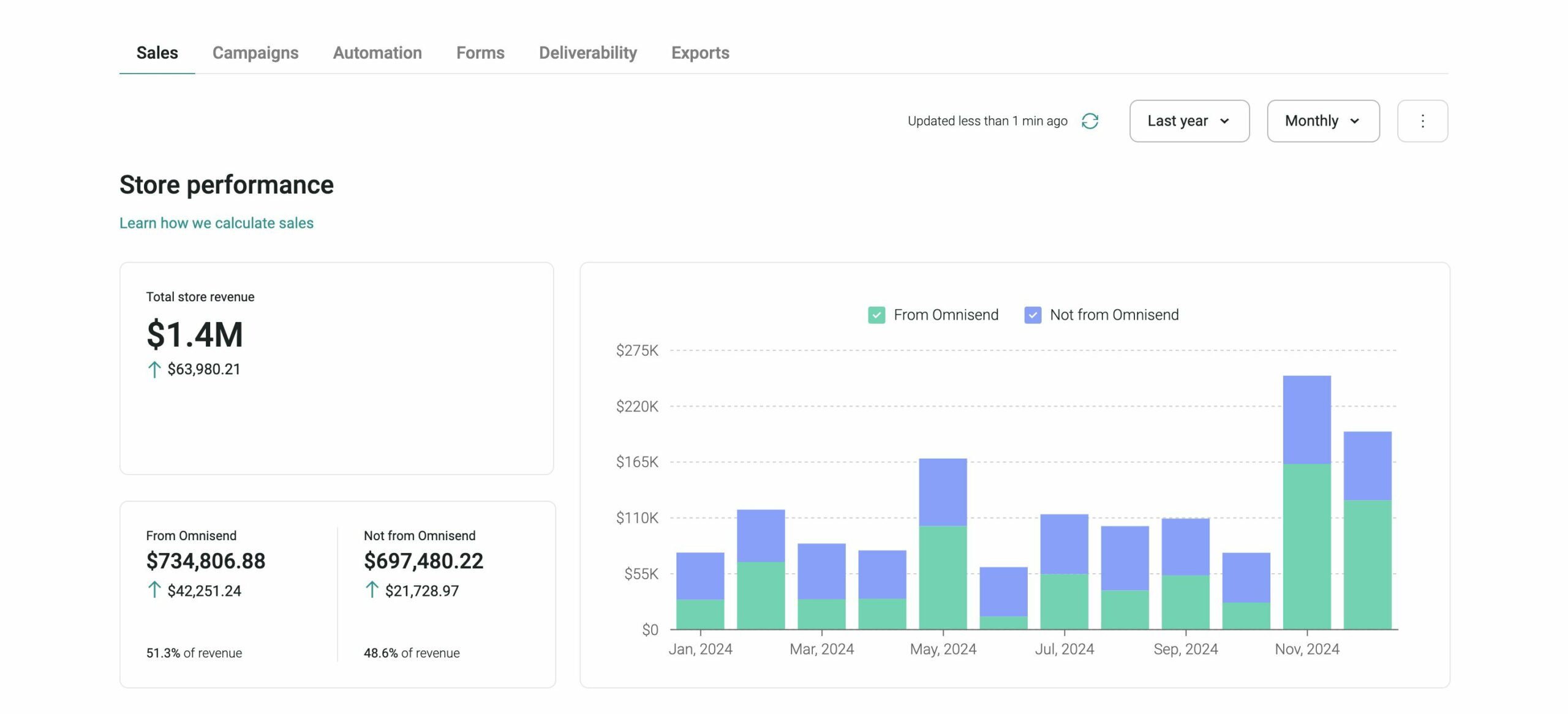Click the Jul, 2024 axis label
This screenshot has height=714, width=1568.
1065,649
